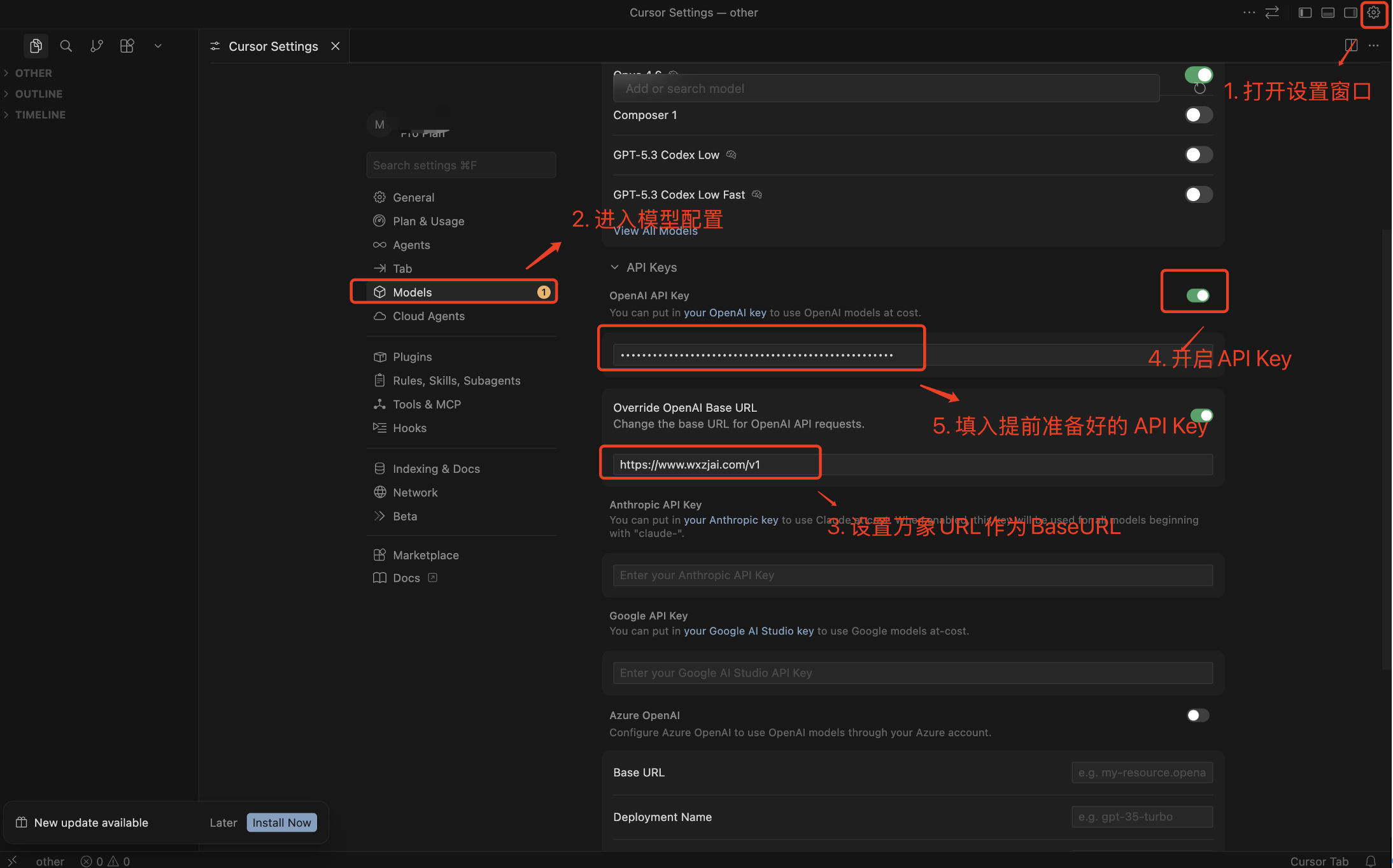Viewport: 1393px width, 868px height.
Task: Enable the Composer 1 model toggle
Action: [1198, 115]
